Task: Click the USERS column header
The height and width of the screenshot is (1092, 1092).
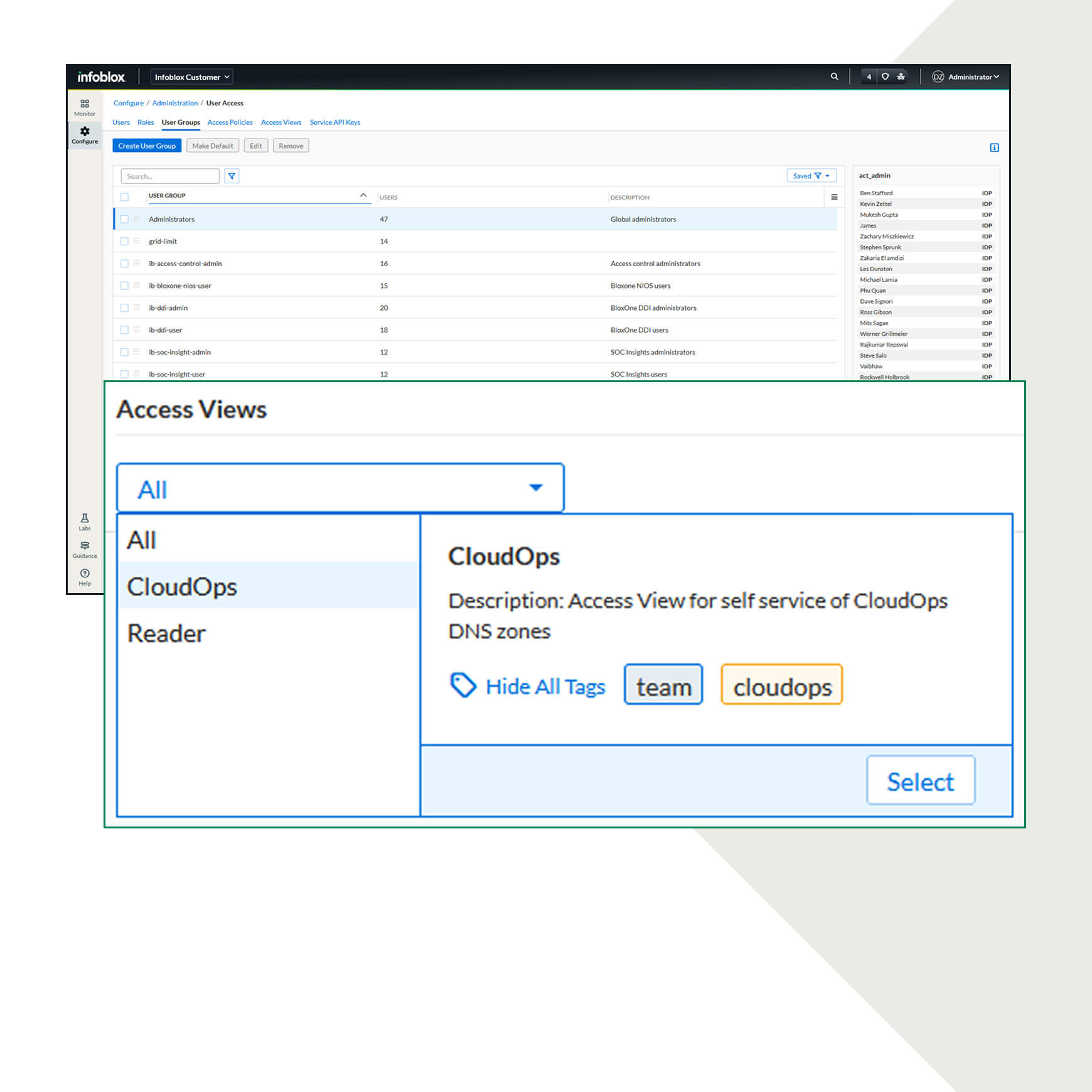Action: click(388, 197)
